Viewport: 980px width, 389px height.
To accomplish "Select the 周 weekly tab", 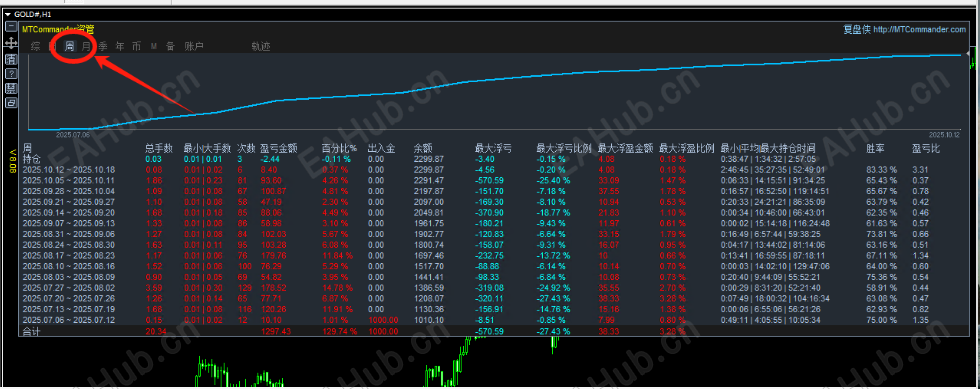I will pyautogui.click(x=70, y=46).
